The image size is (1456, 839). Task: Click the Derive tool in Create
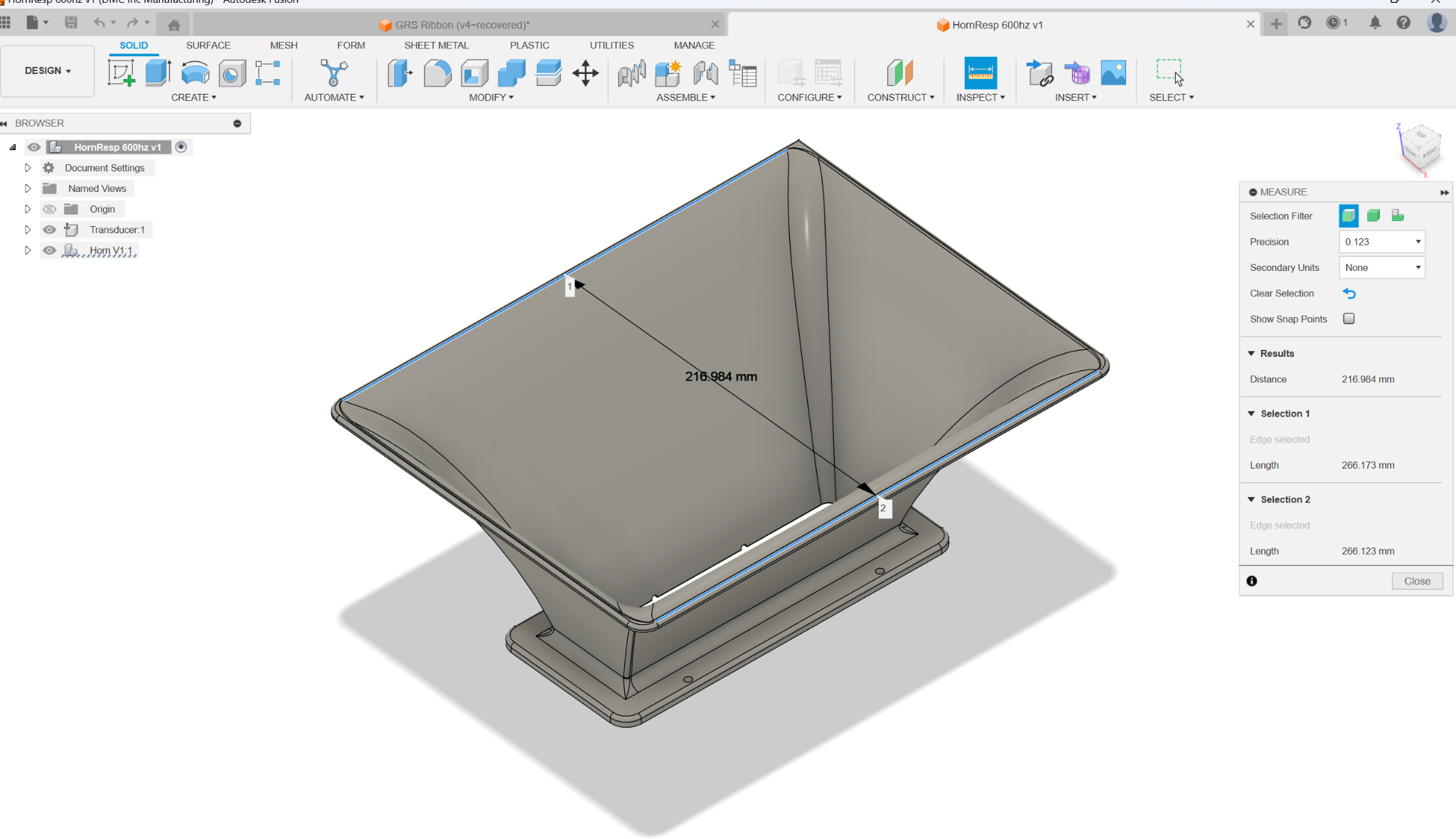[x=268, y=73]
